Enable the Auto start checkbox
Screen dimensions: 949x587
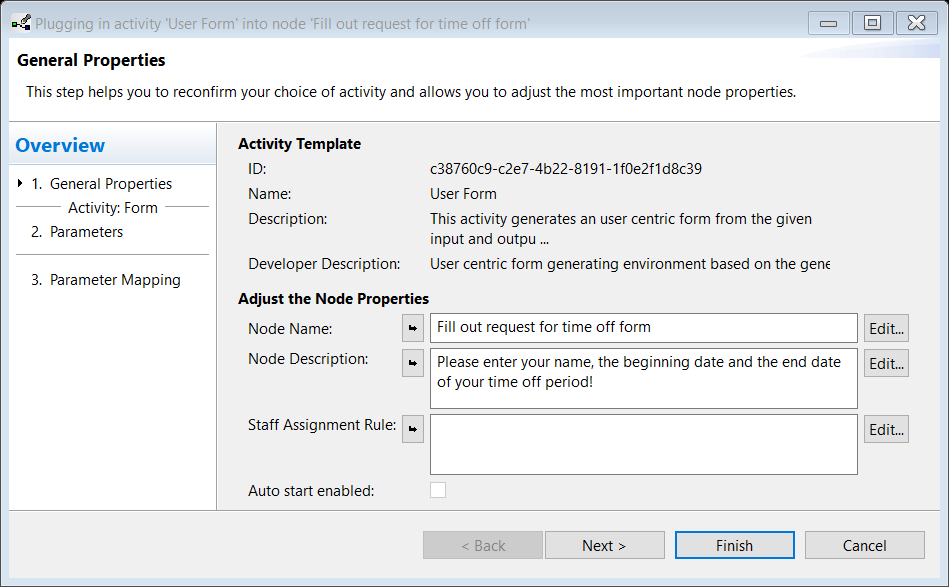438,490
